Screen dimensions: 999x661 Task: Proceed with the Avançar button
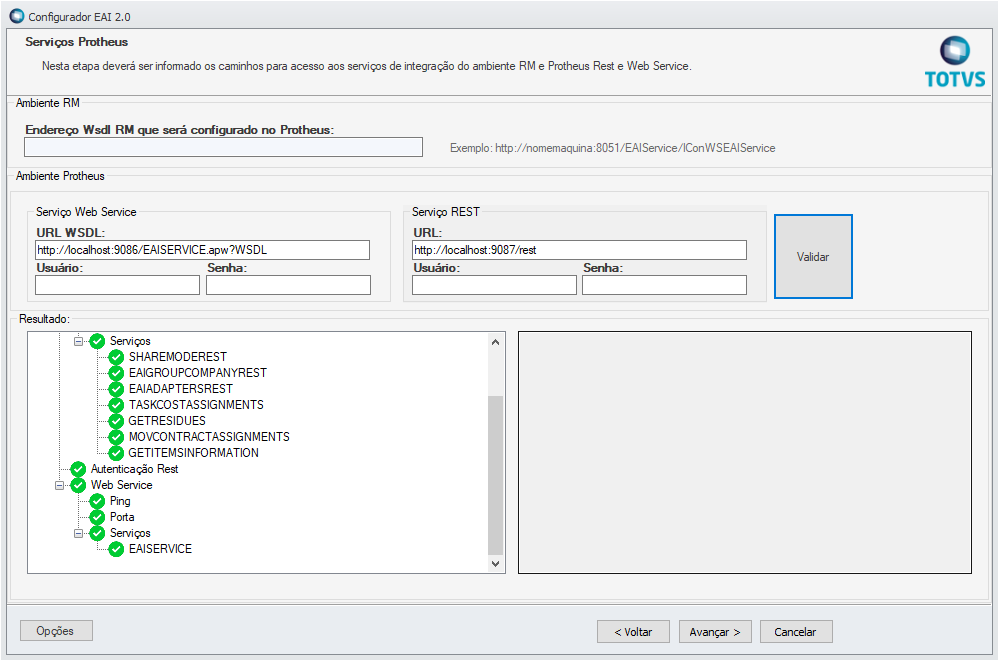[x=715, y=632]
